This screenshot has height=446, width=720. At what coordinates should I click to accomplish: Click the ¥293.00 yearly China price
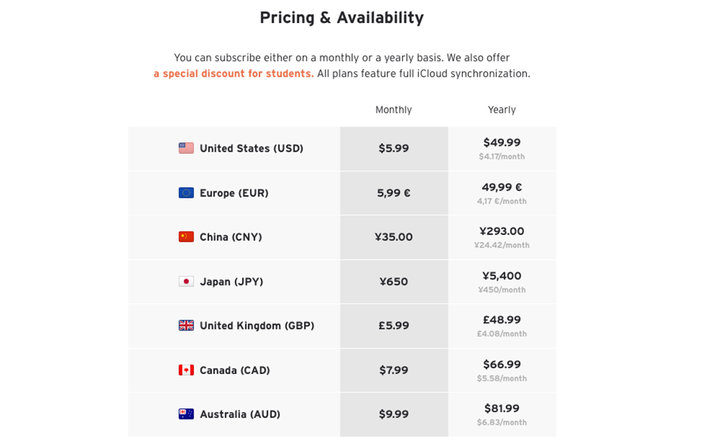[x=501, y=231]
